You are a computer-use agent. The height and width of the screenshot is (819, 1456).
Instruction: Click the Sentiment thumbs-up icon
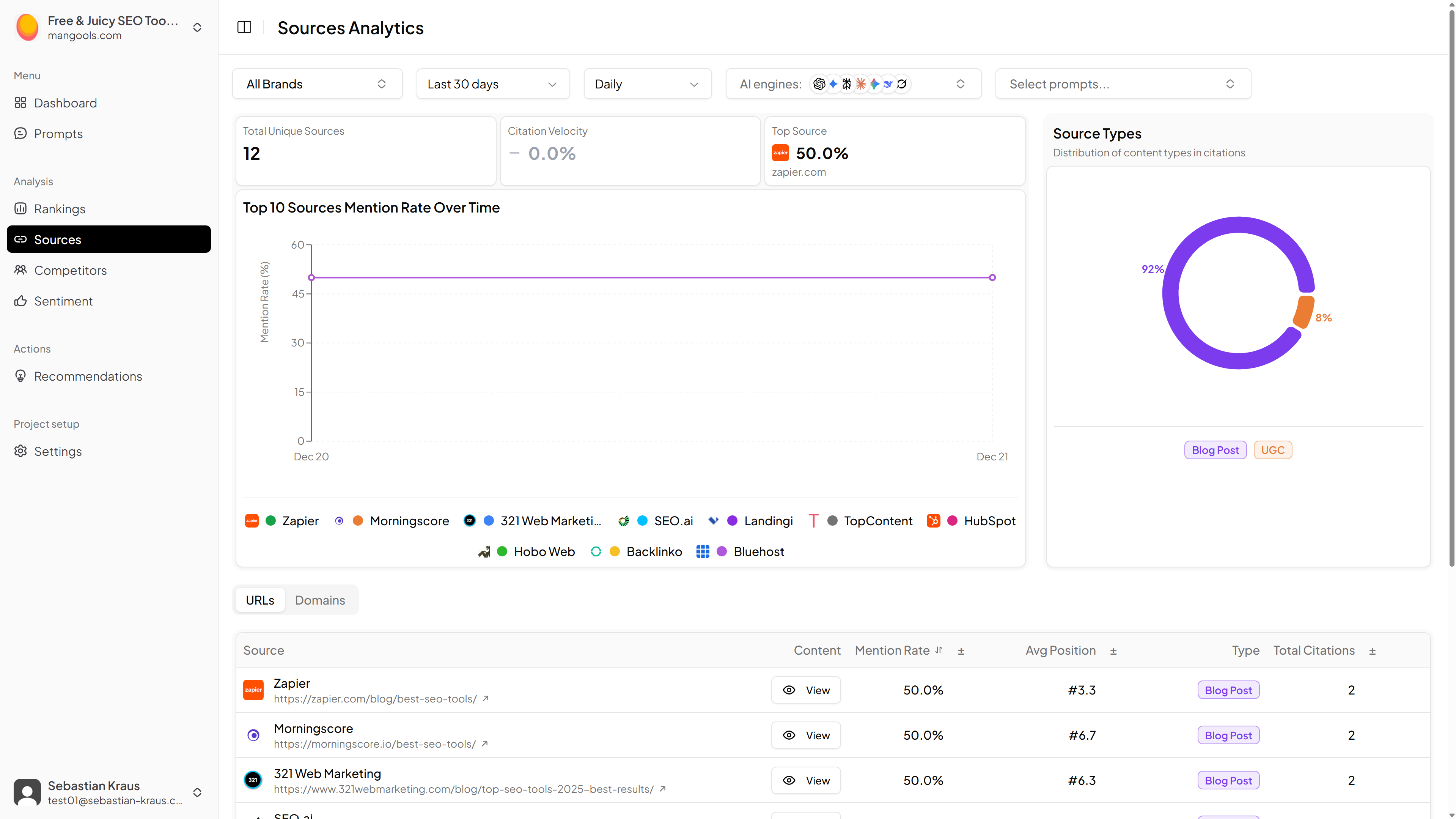click(20, 301)
